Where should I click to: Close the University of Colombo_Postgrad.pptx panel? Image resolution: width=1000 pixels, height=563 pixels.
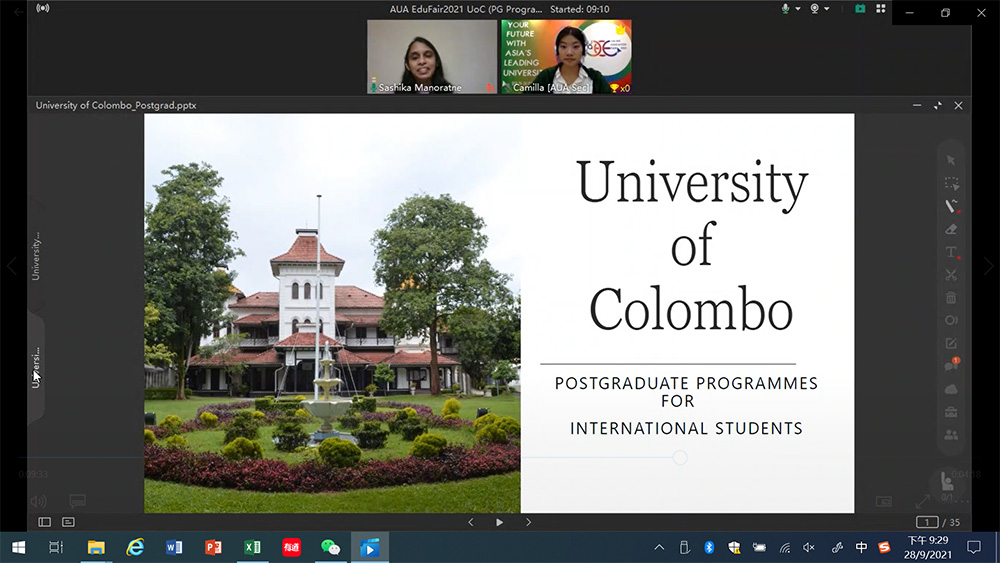pos(958,105)
